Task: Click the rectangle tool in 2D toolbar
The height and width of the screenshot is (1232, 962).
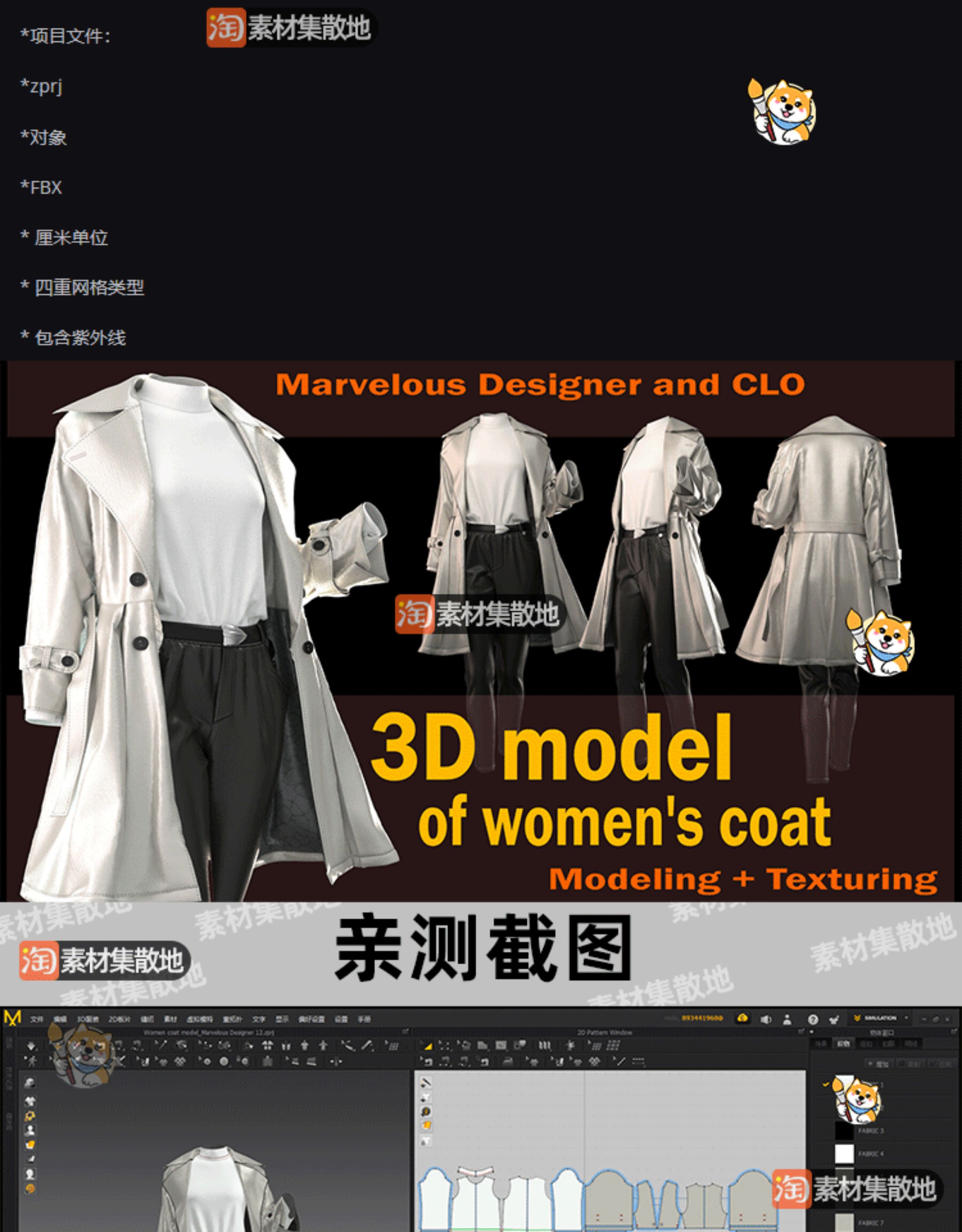Action: (502, 1045)
